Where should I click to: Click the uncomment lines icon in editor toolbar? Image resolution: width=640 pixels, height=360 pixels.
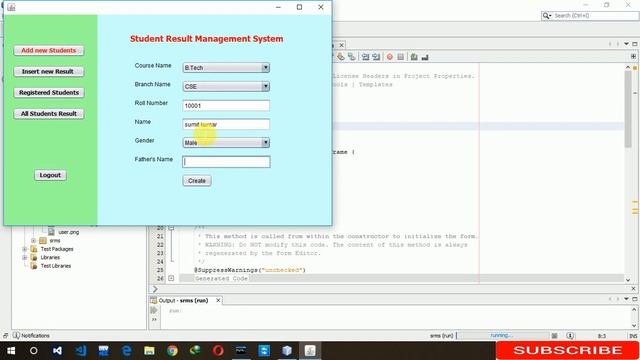pos(425,57)
